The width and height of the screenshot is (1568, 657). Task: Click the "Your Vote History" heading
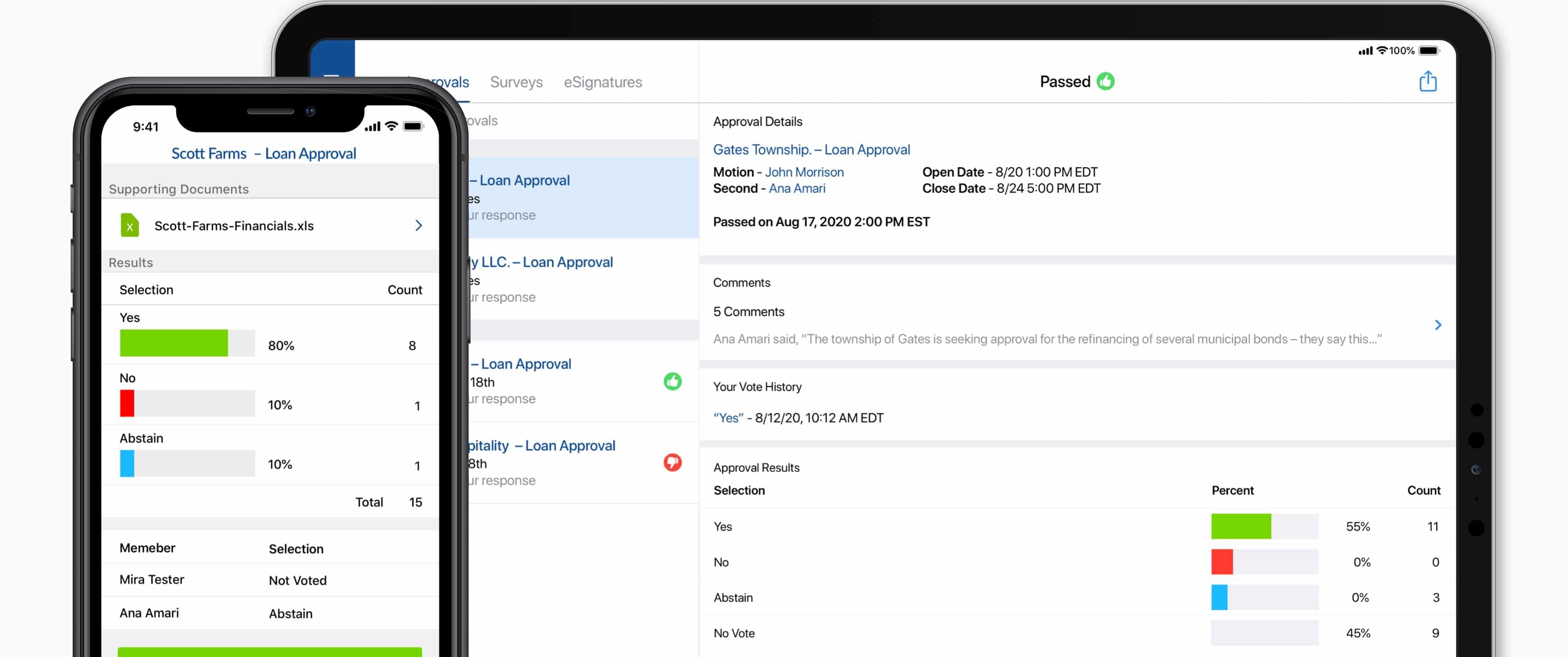coord(757,387)
